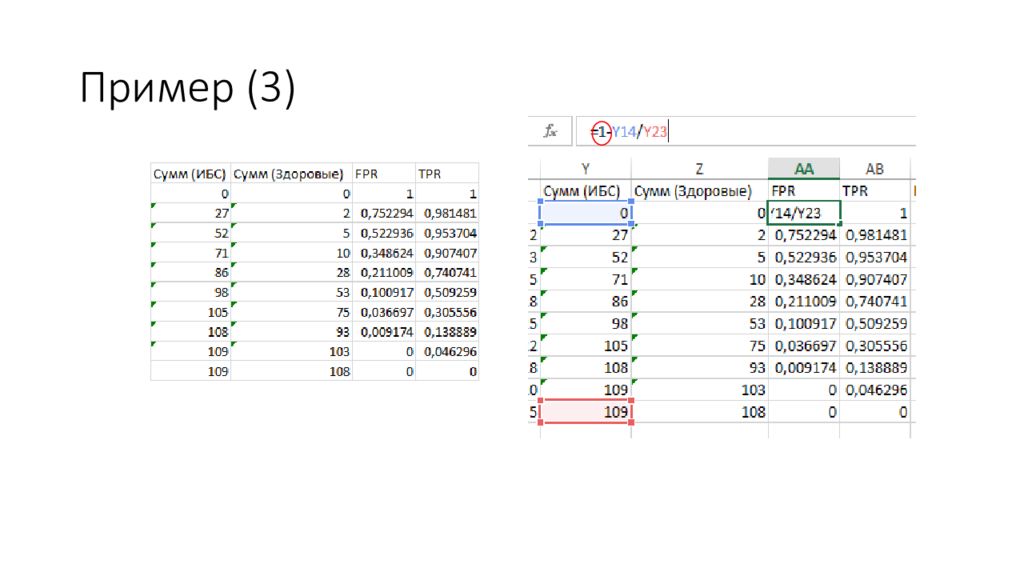The image size is (1024, 576).
Task: Select column Z header in Excel sheet
Action: coord(700,168)
